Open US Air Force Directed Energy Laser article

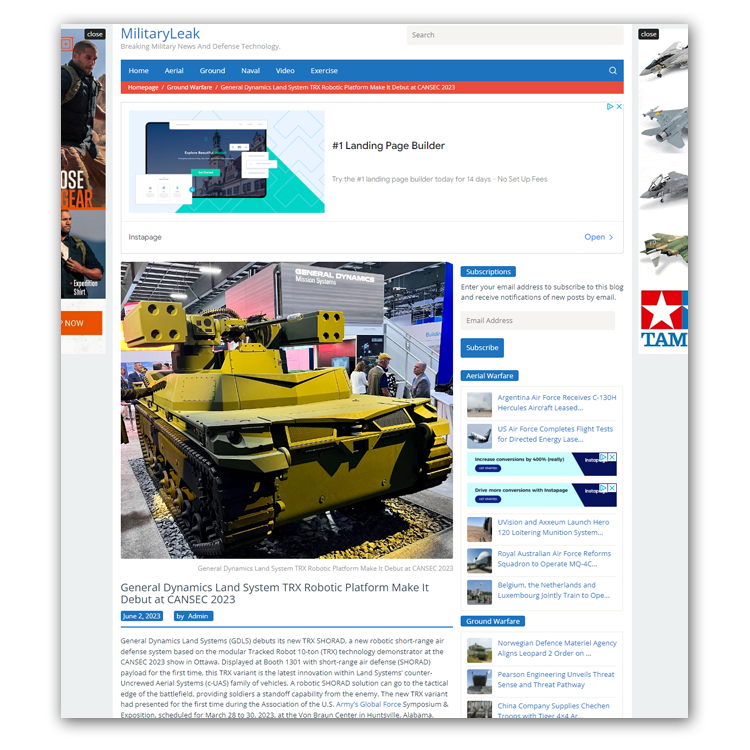pos(555,434)
